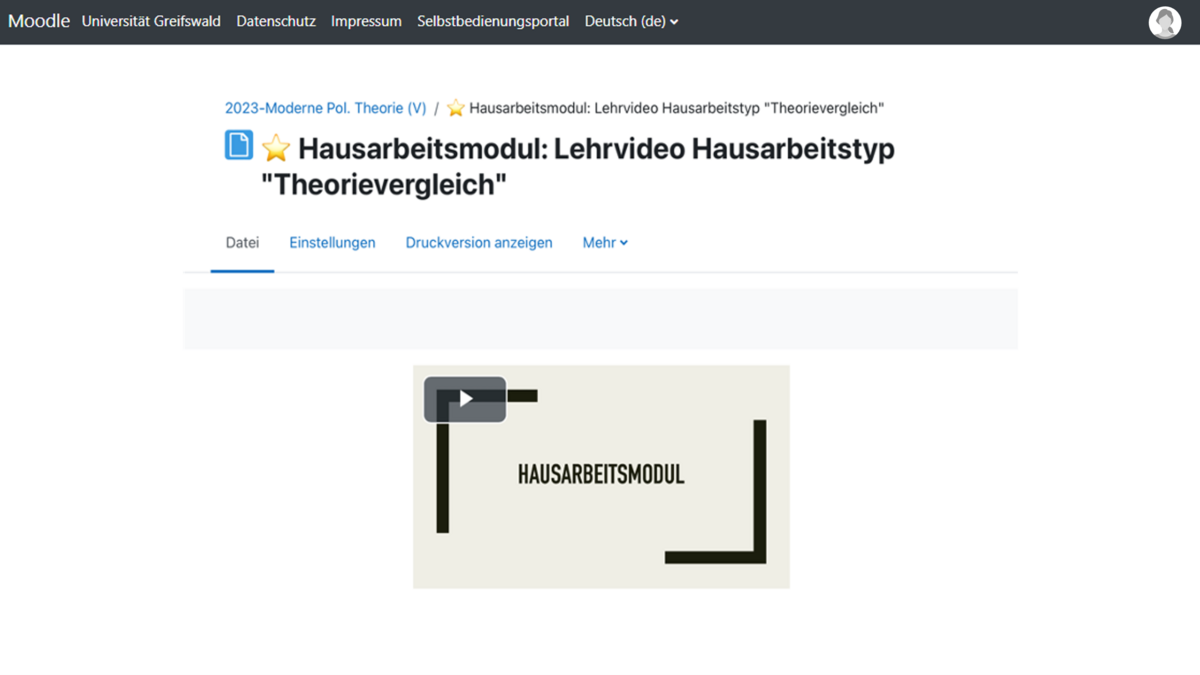Open the Einstellungen tab
The width and height of the screenshot is (1200, 675).
332,242
